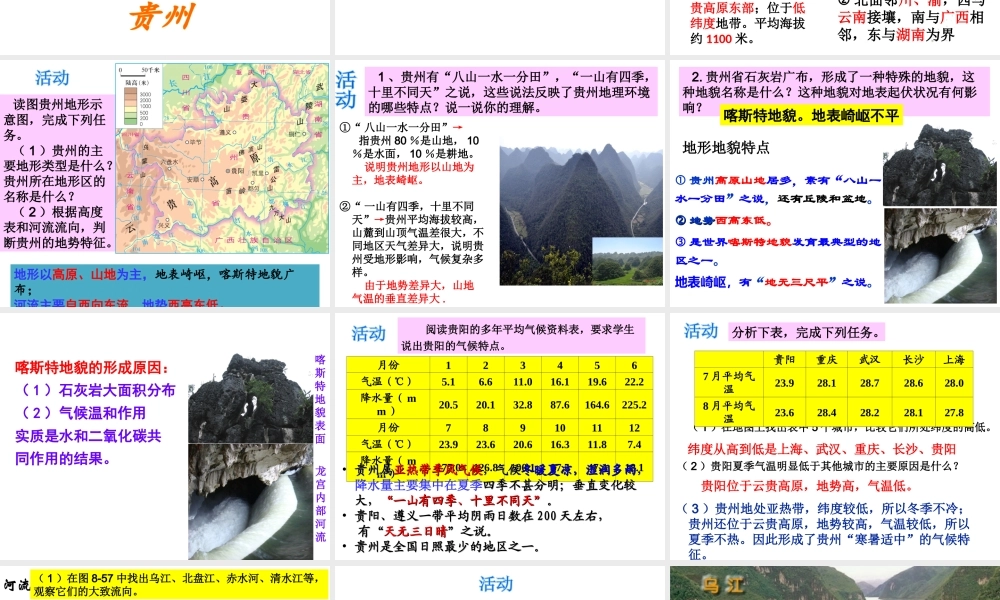Viewport: 1000px width, 600px height.
Task: Click the orange '贵州' title text
Action: point(162,16)
